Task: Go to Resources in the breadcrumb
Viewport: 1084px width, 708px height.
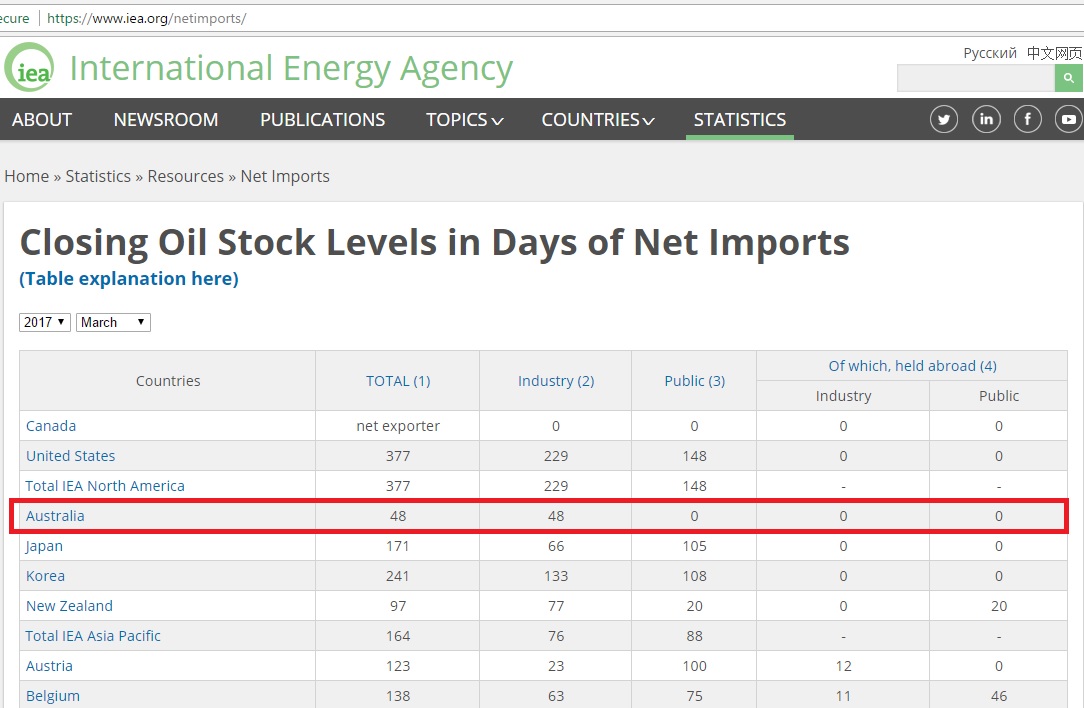Action: click(185, 176)
